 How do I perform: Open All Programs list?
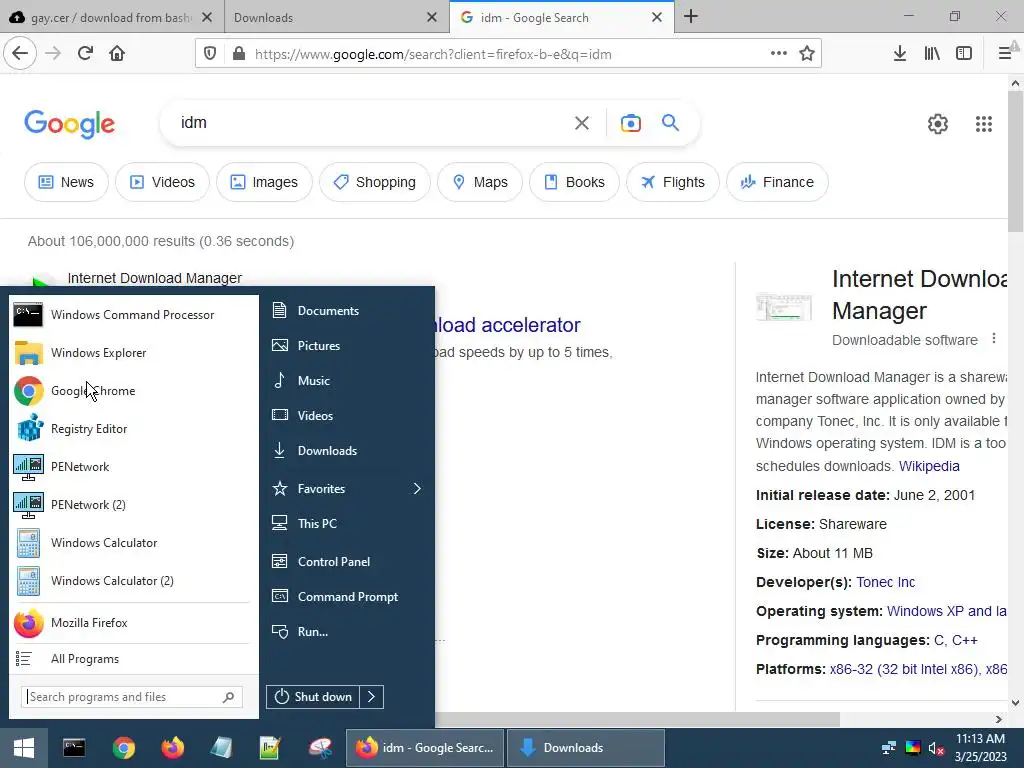point(133,659)
